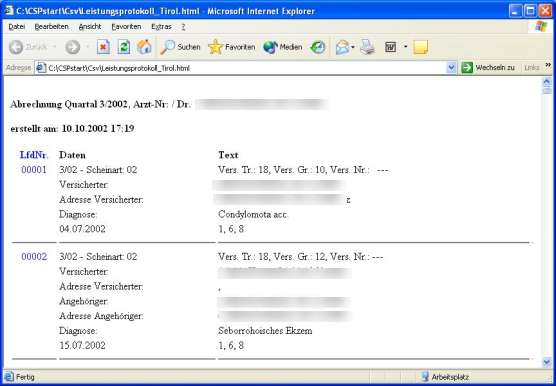The width and height of the screenshot is (556, 386).
Task: Click the Stop loading icon
Action: 103,47
